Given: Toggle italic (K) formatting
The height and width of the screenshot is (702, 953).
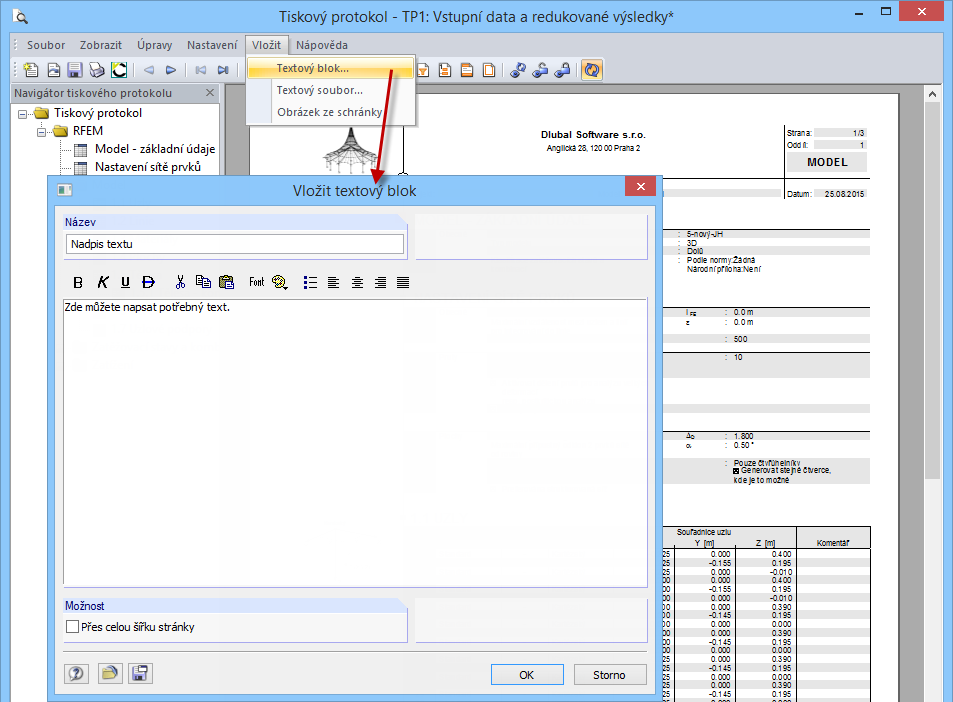Looking at the screenshot, I should (102, 282).
